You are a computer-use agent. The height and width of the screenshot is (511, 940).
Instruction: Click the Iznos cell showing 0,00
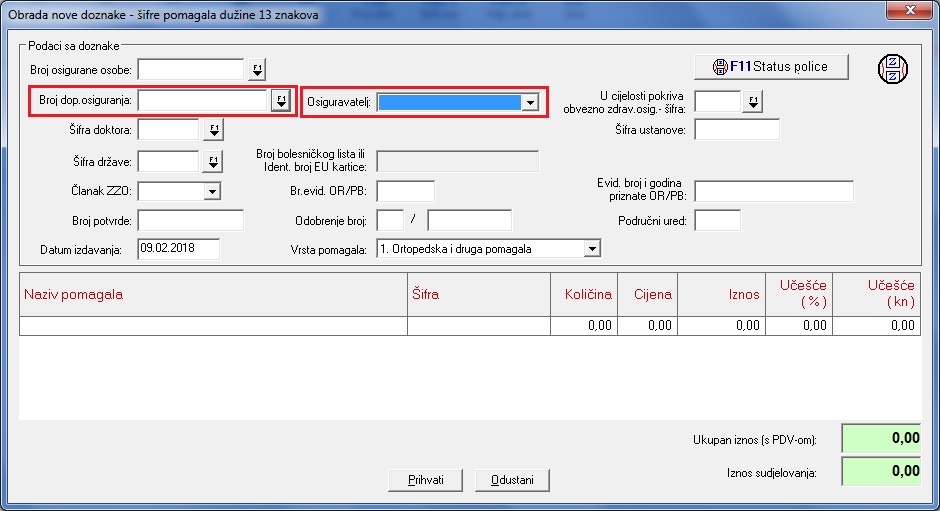click(722, 326)
